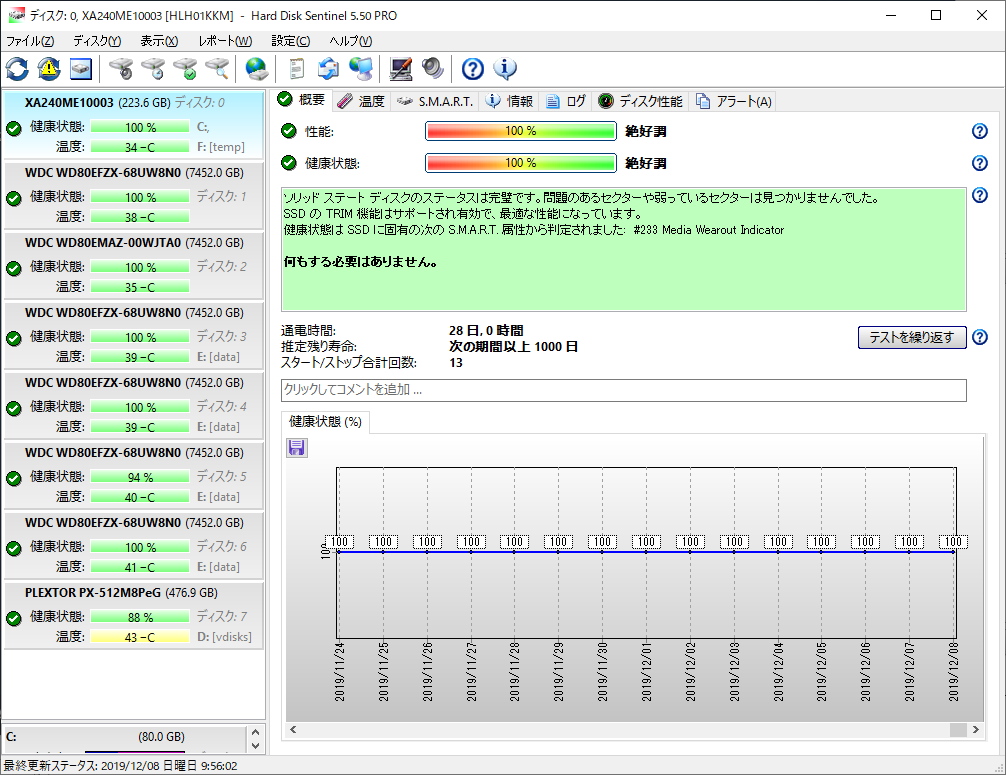Image resolution: width=1006 pixels, height=775 pixels.
Task: Select the WDC WD80EFZX disk labeled ディスク: 5
Action: click(x=134, y=475)
